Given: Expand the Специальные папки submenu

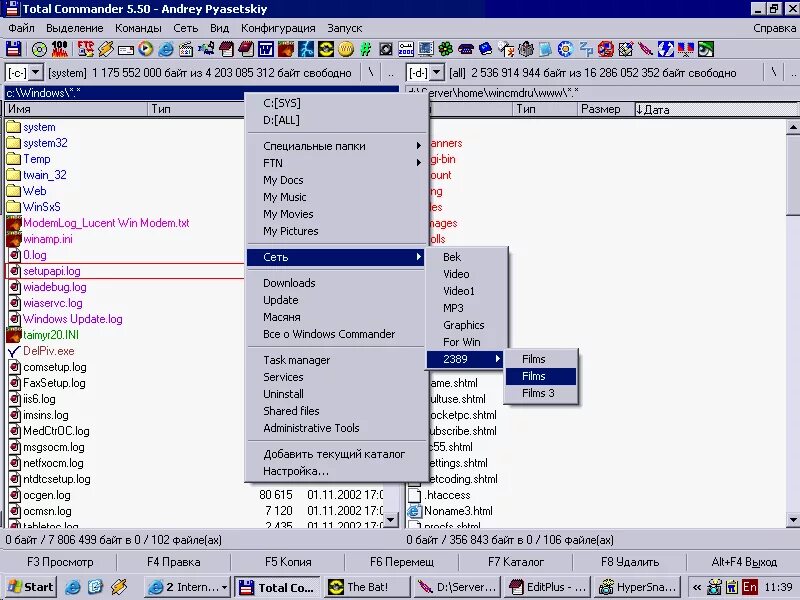Looking at the screenshot, I should [336, 146].
